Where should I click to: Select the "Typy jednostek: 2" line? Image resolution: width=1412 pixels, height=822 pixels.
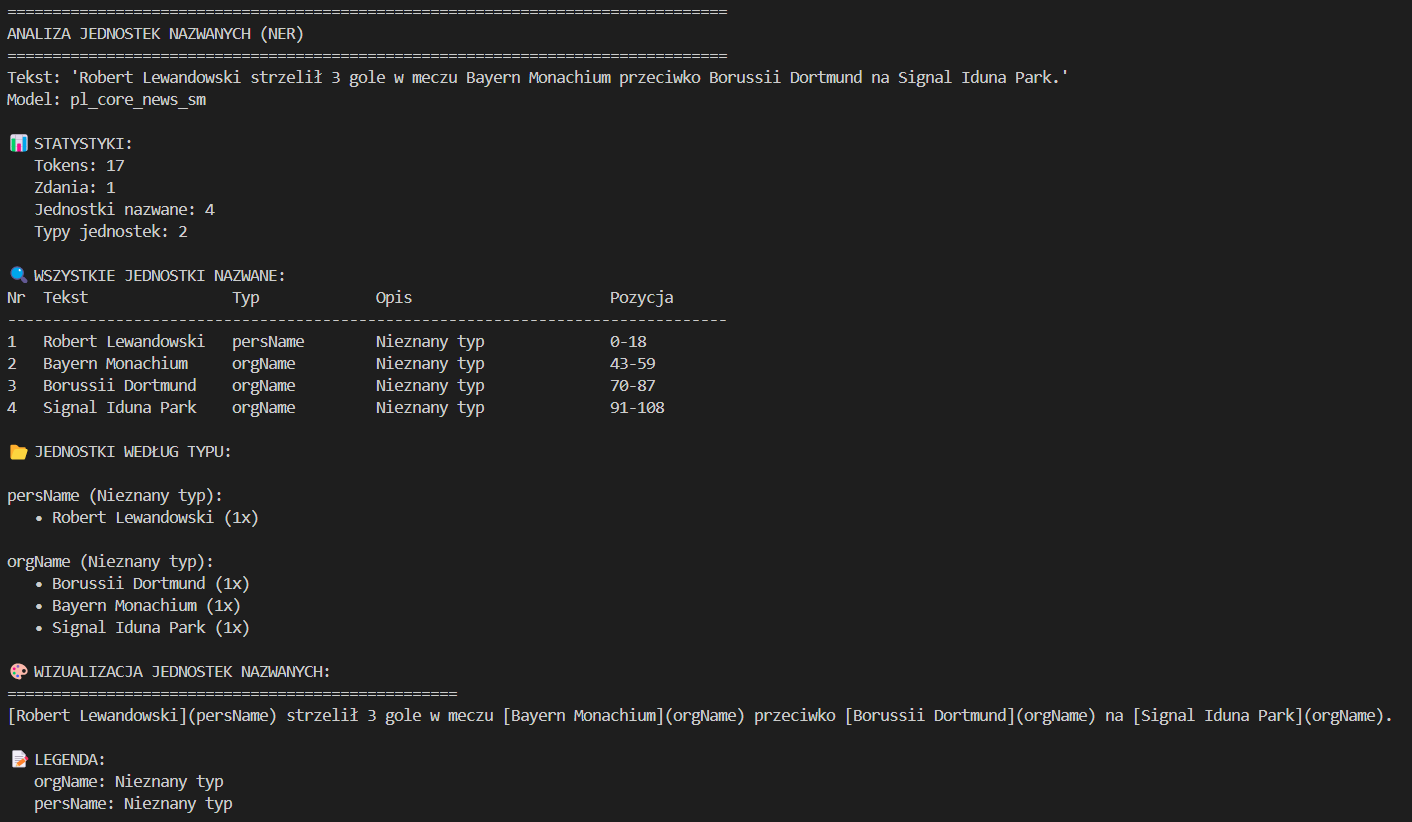point(111,232)
